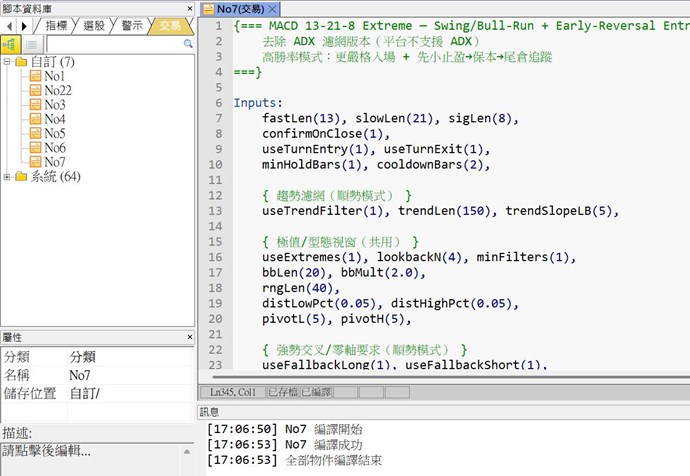Switch to list view in script library
Image resolution: width=690 pixels, height=476 pixels.
[32, 44]
